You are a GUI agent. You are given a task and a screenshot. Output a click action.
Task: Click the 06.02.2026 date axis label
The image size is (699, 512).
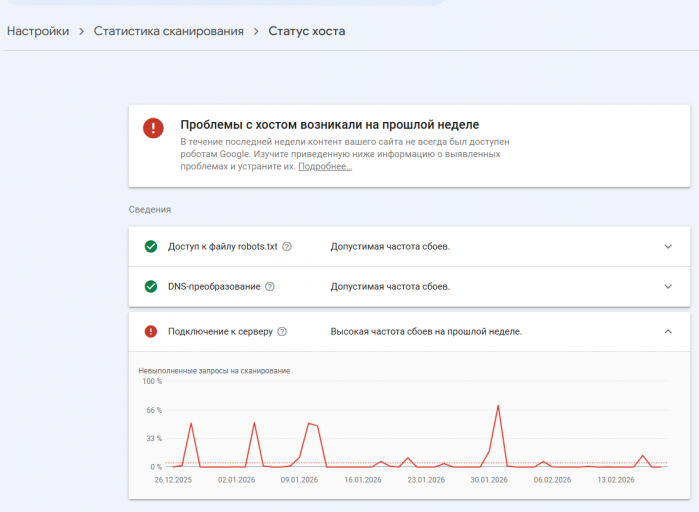[552, 480]
